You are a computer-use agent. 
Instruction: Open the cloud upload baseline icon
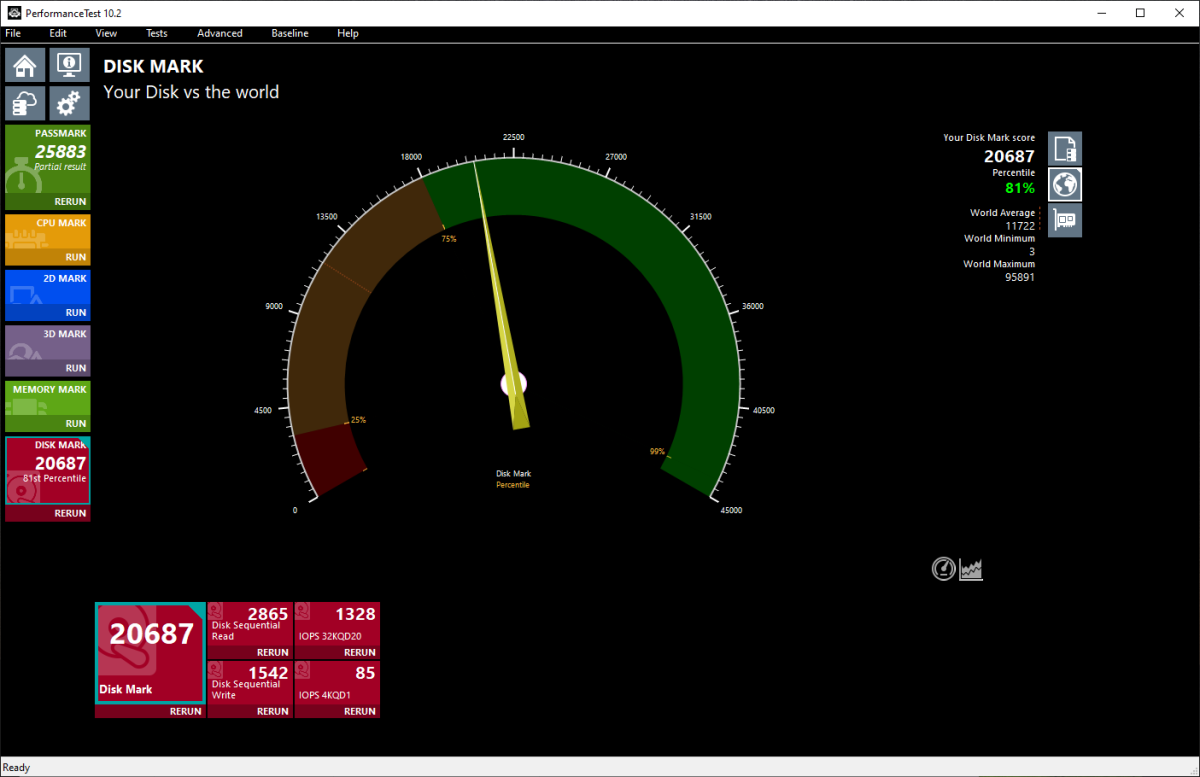click(x=25, y=103)
